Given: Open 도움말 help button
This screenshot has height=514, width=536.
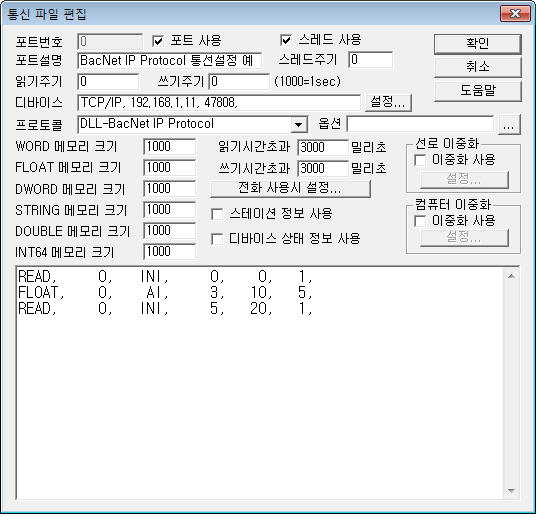Looking at the screenshot, I should 478,91.
